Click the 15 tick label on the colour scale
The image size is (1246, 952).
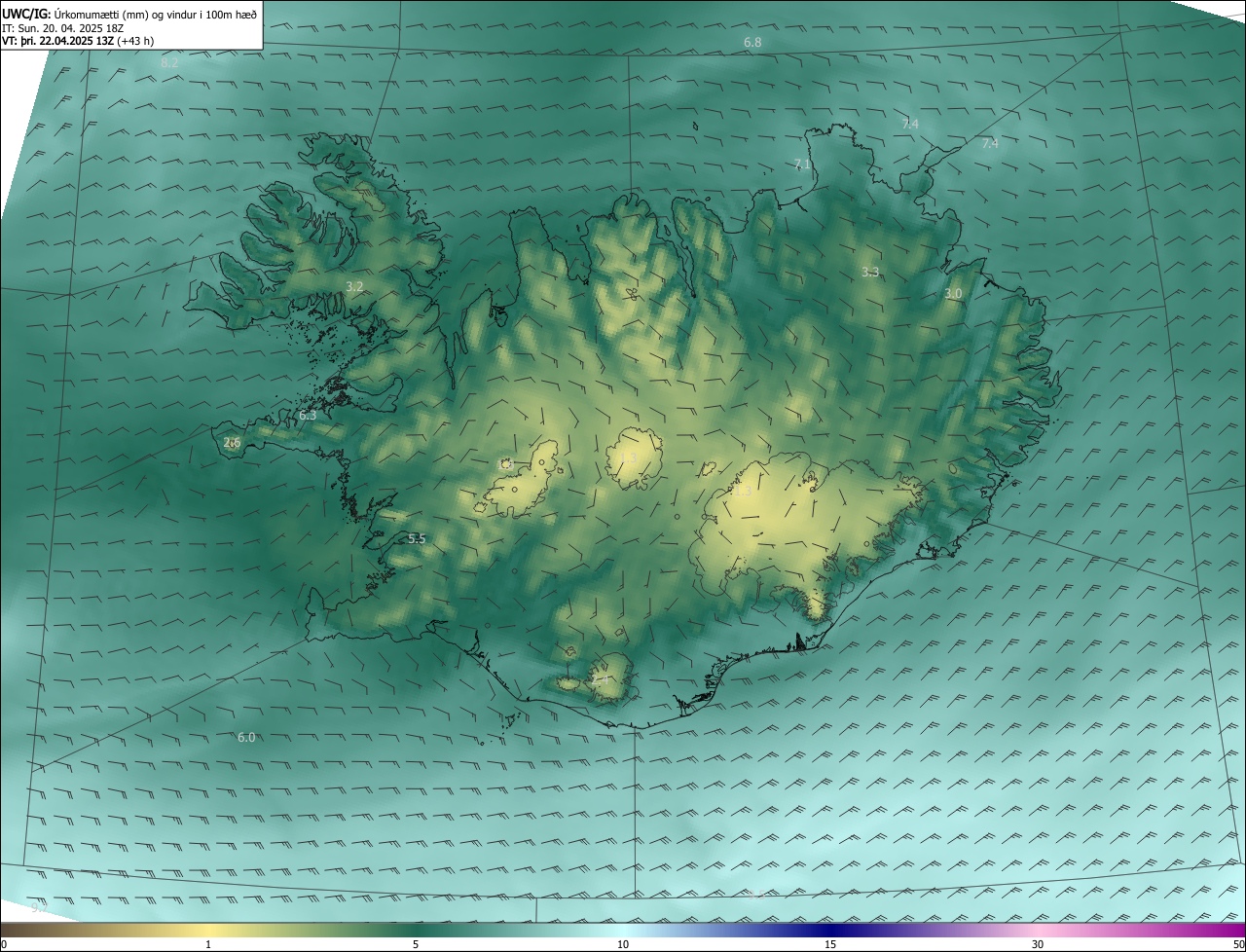click(x=830, y=944)
